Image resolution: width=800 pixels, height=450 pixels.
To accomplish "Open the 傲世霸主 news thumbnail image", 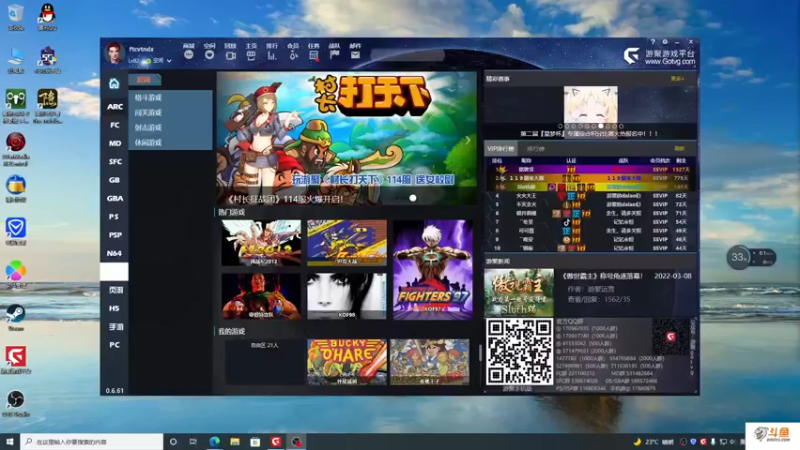I will (519, 293).
